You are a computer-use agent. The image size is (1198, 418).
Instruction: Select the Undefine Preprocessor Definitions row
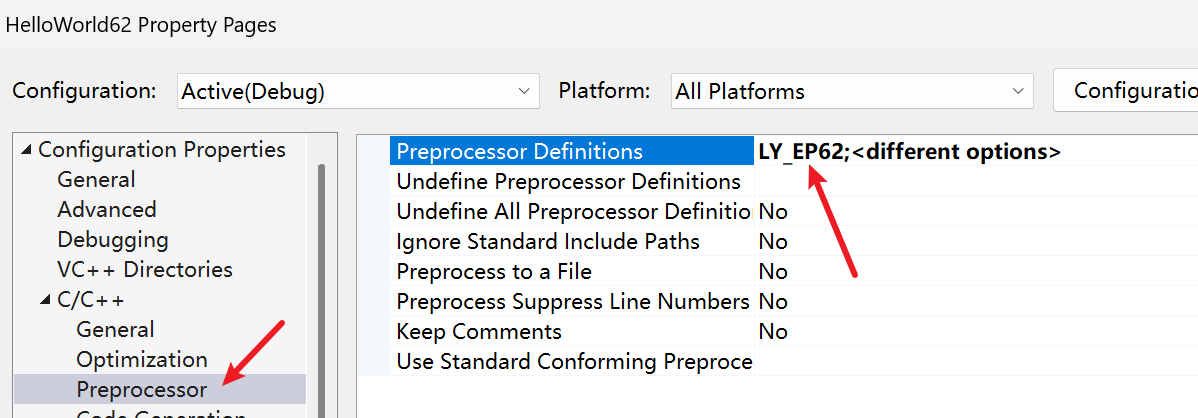[x=568, y=182]
